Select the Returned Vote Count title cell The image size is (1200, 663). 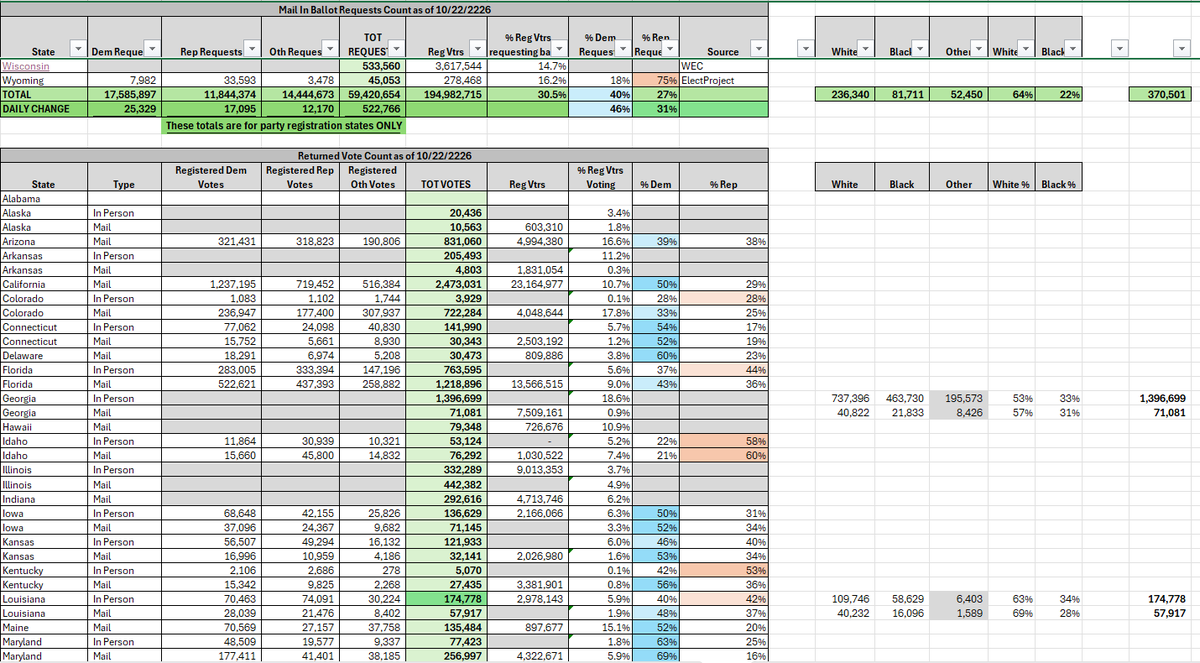click(385, 157)
